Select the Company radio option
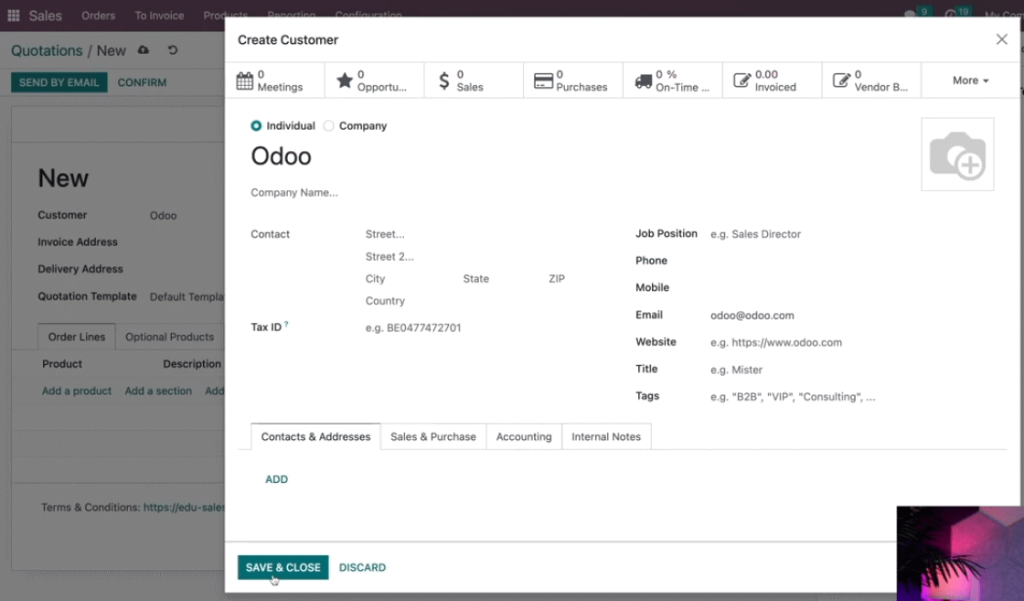The width and height of the screenshot is (1024, 601). (329, 125)
